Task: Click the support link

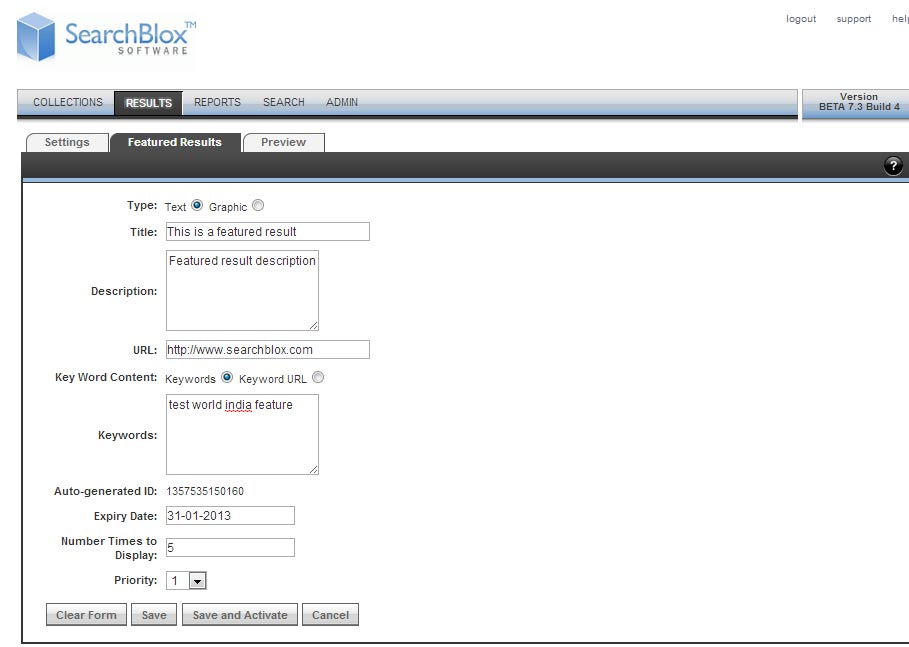Action: coord(854,19)
